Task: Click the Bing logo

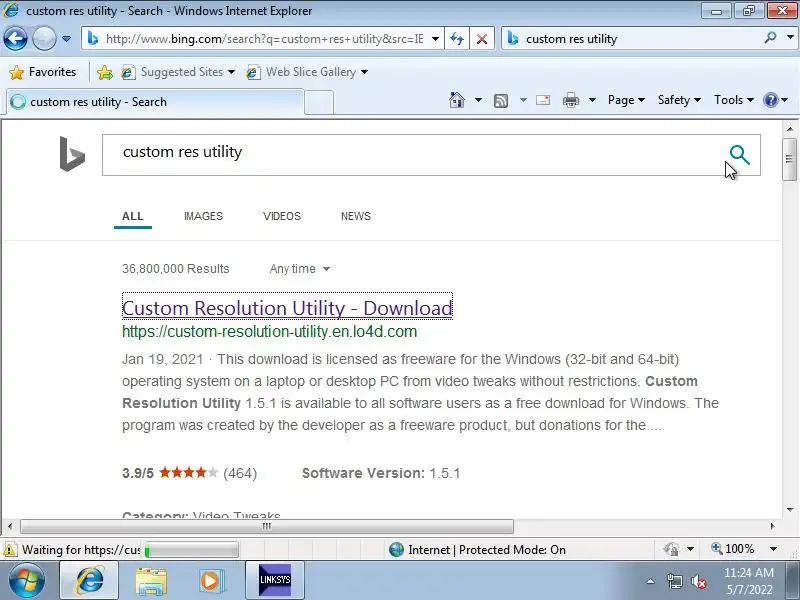Action: (72, 154)
